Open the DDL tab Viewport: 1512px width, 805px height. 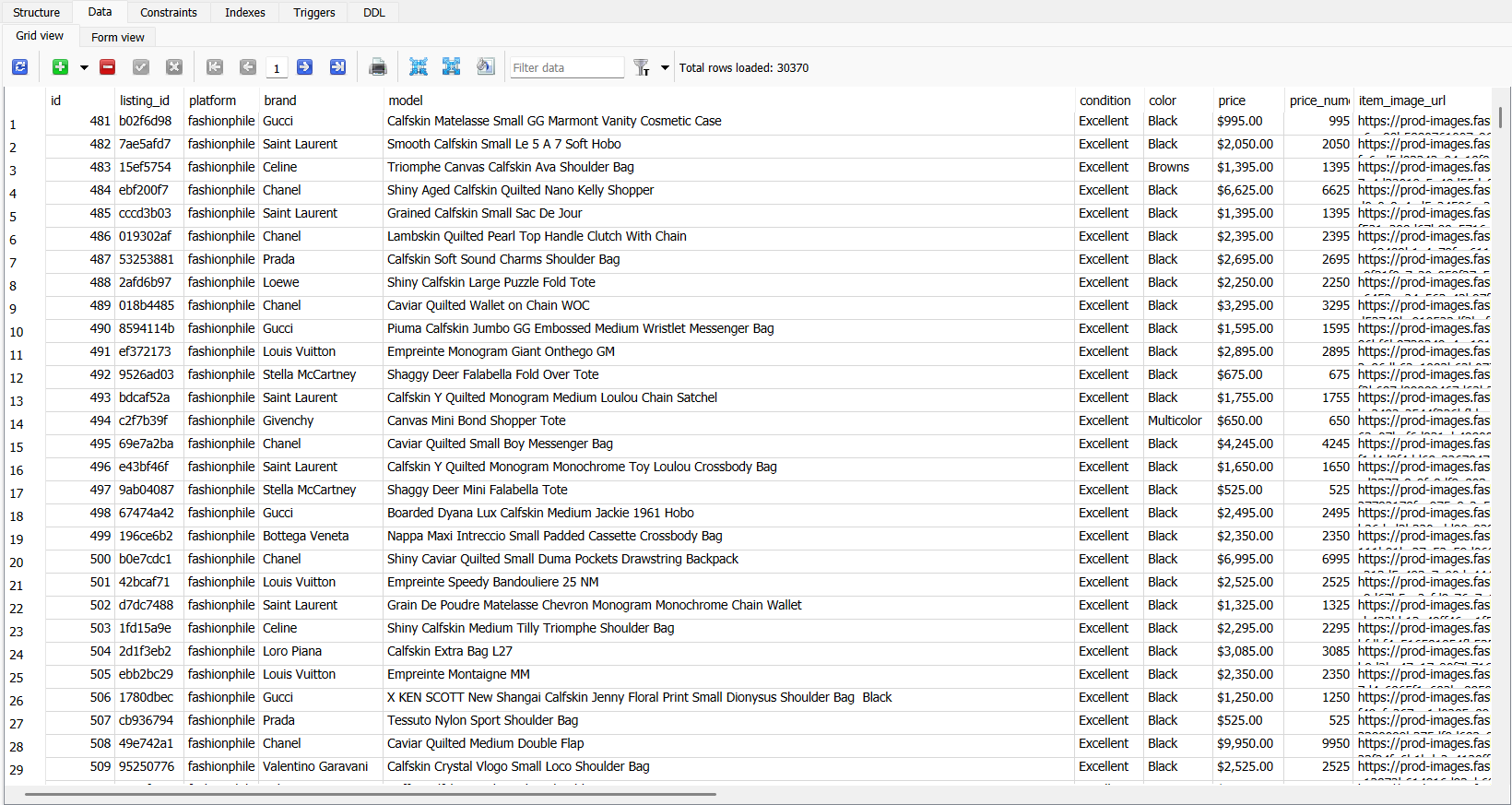tap(373, 12)
